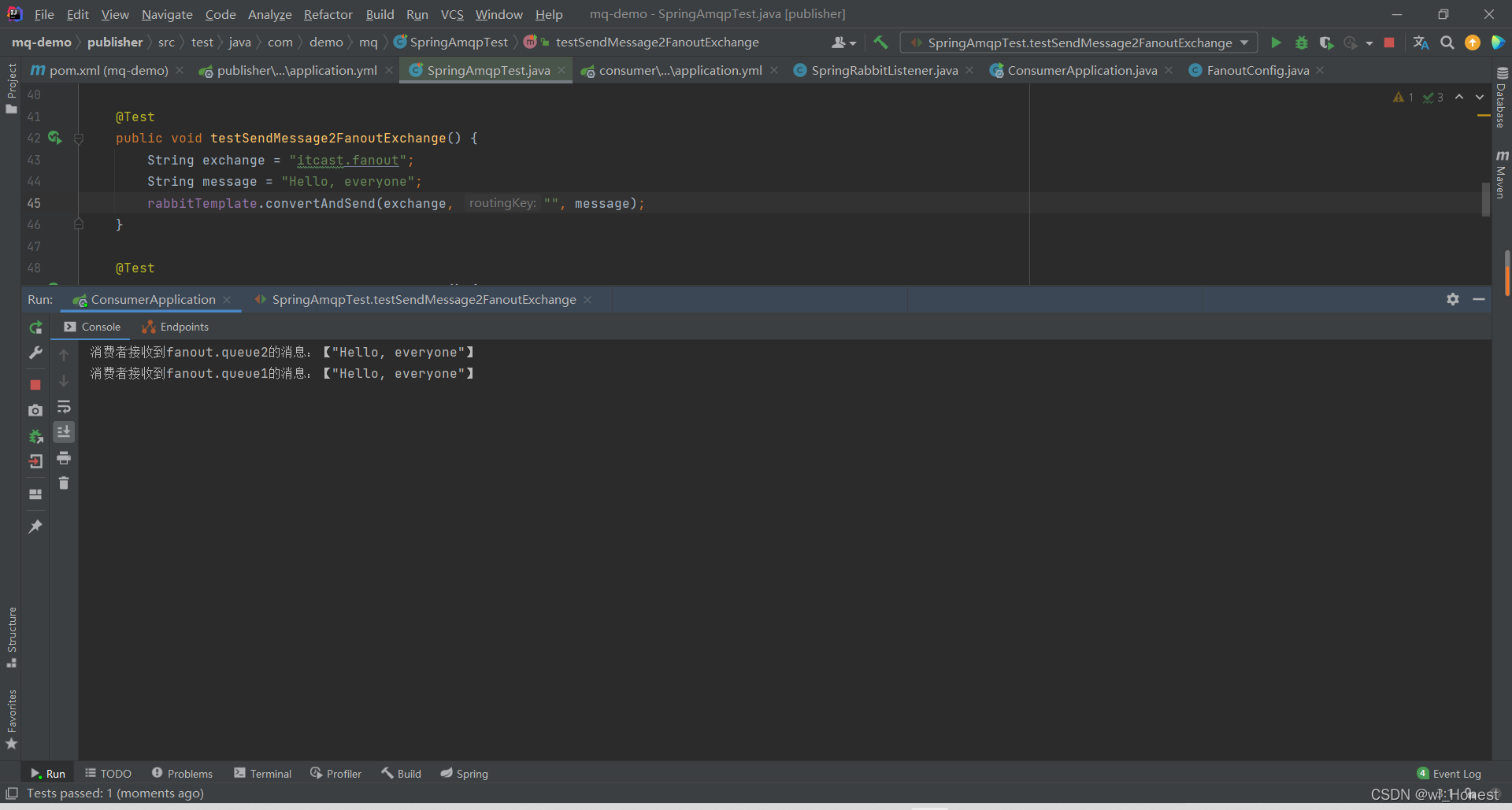Build the project with hammer icon
The image size is (1512, 810).
(x=880, y=43)
